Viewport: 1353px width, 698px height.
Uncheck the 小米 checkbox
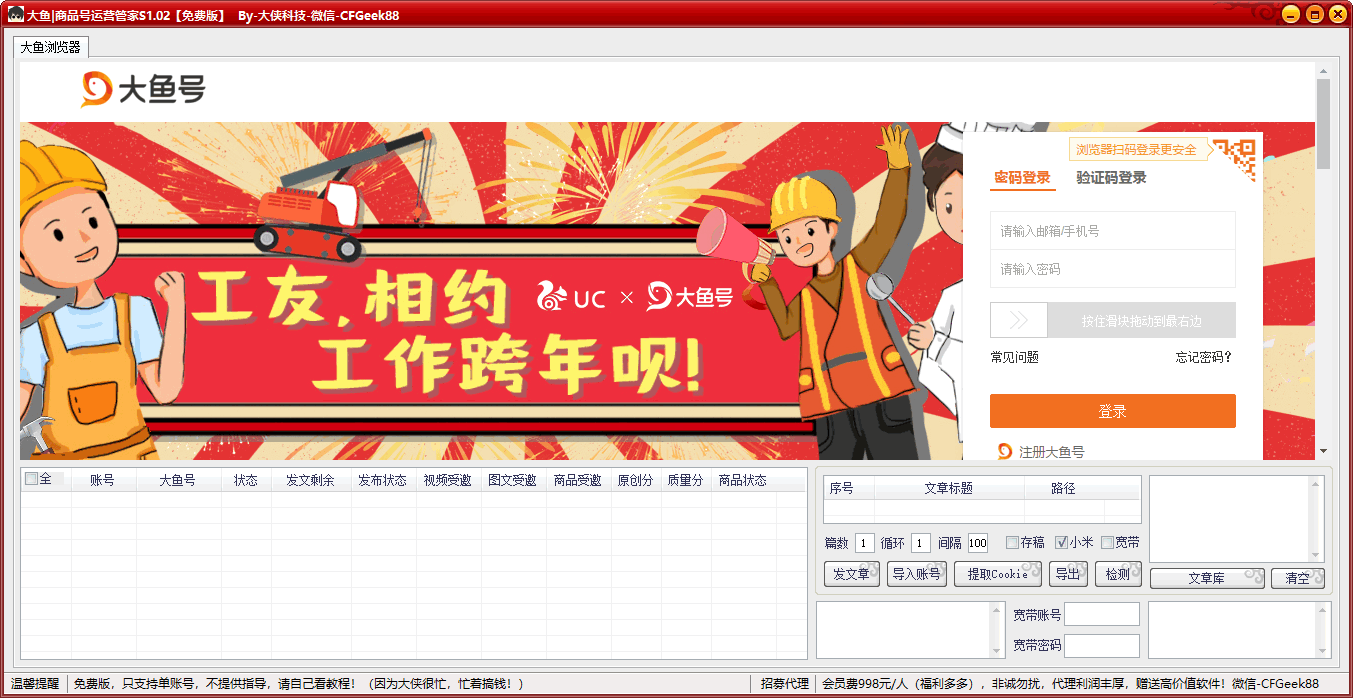pyautogui.click(x=1062, y=543)
